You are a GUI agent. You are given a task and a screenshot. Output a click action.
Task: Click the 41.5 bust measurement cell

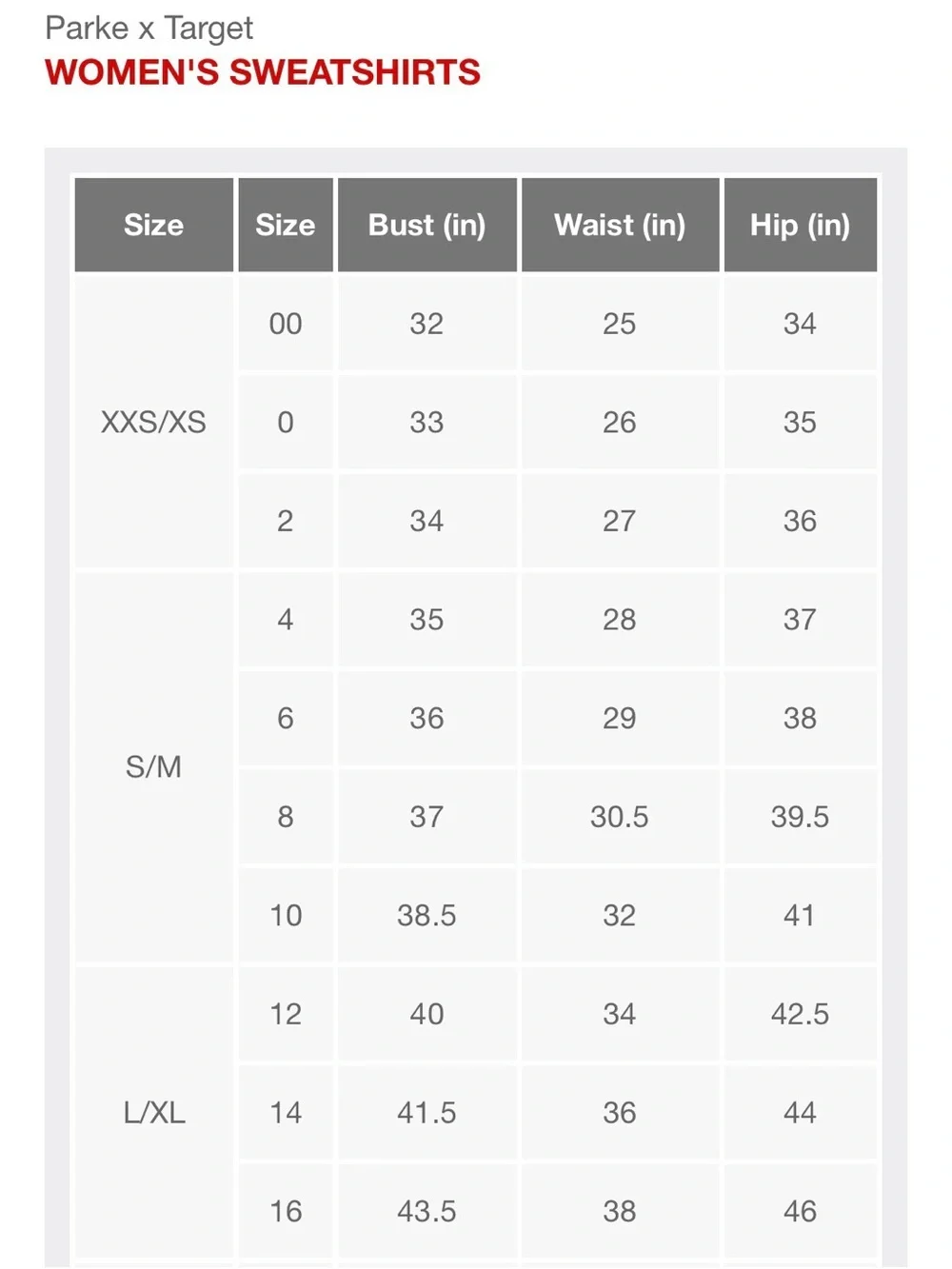[x=426, y=1112]
